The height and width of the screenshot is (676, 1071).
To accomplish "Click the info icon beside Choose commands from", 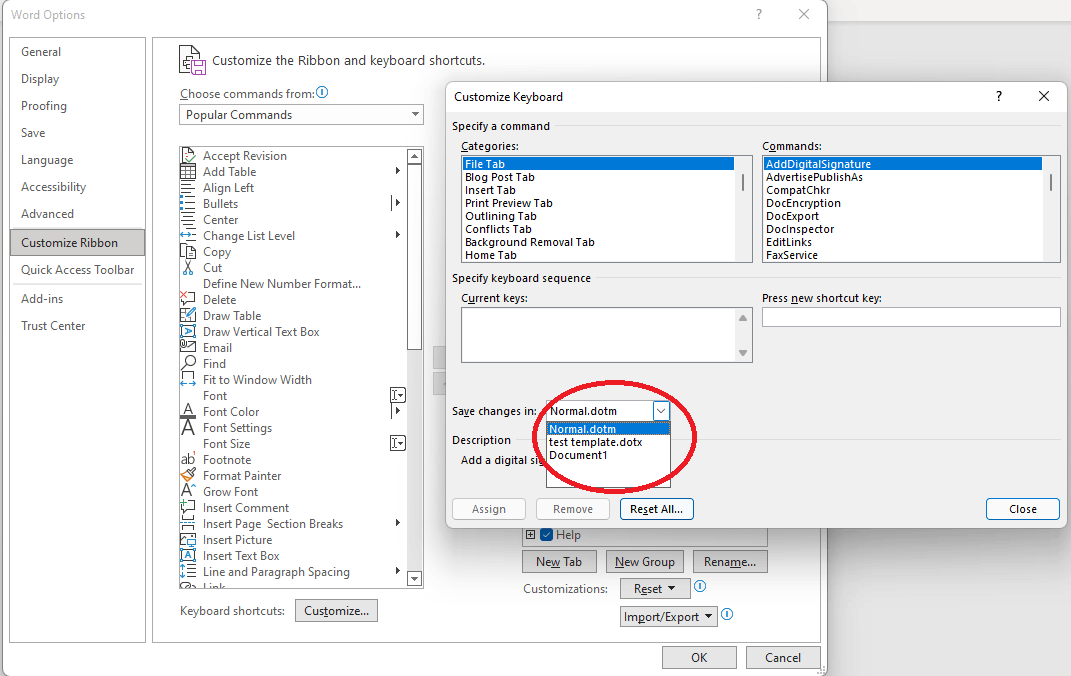I will coord(322,92).
